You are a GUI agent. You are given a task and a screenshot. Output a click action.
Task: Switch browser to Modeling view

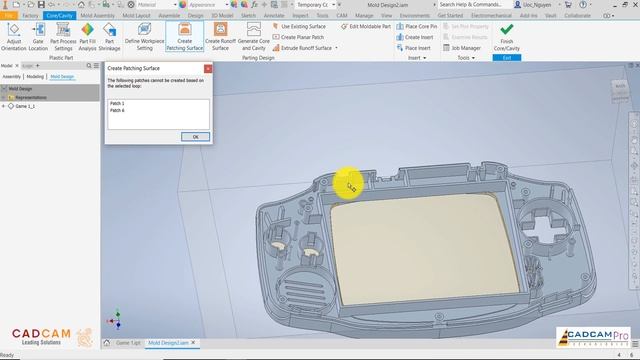tap(35, 77)
